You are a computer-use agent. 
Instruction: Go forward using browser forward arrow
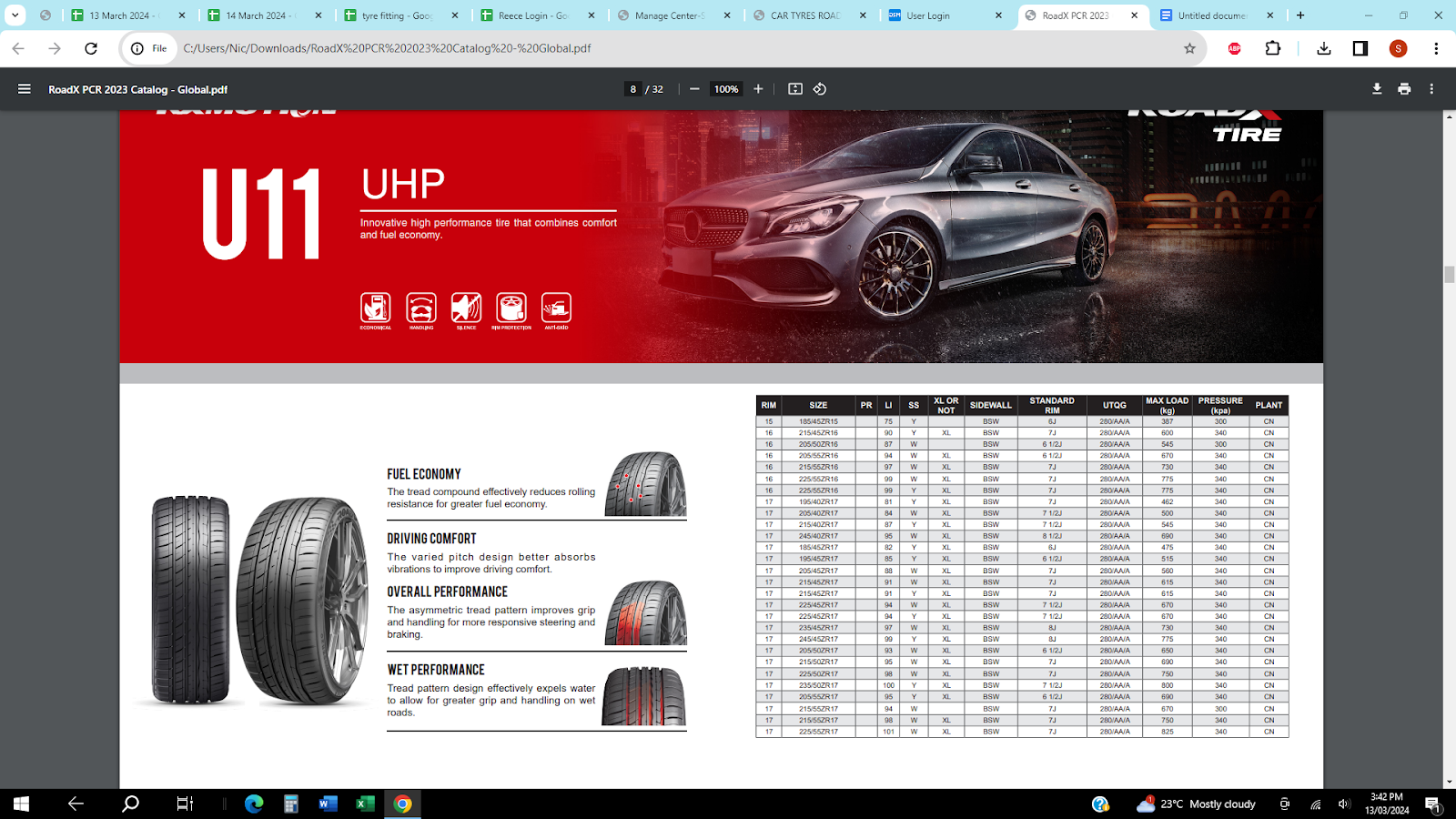click(55, 48)
